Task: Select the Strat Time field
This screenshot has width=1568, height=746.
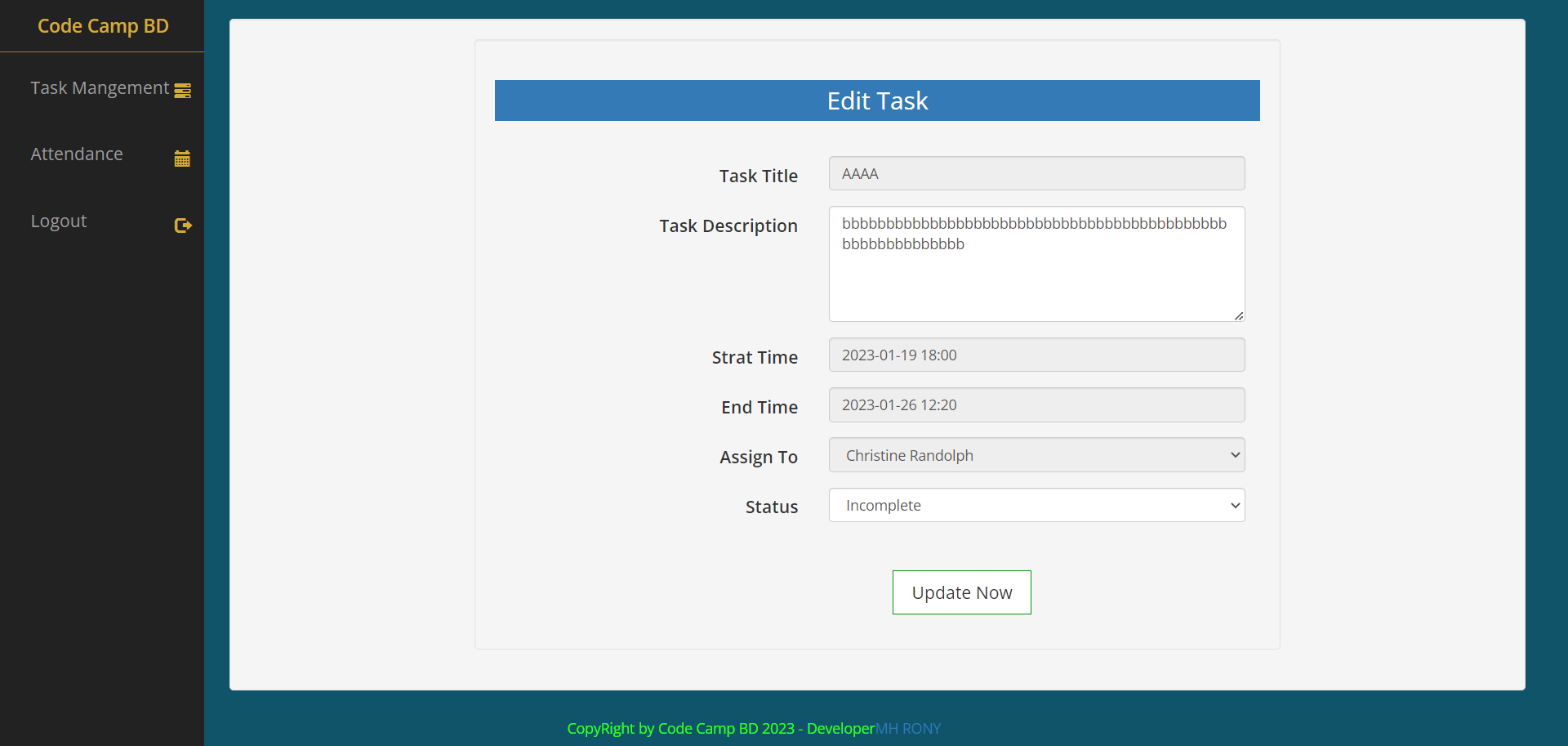Action: 1036,355
